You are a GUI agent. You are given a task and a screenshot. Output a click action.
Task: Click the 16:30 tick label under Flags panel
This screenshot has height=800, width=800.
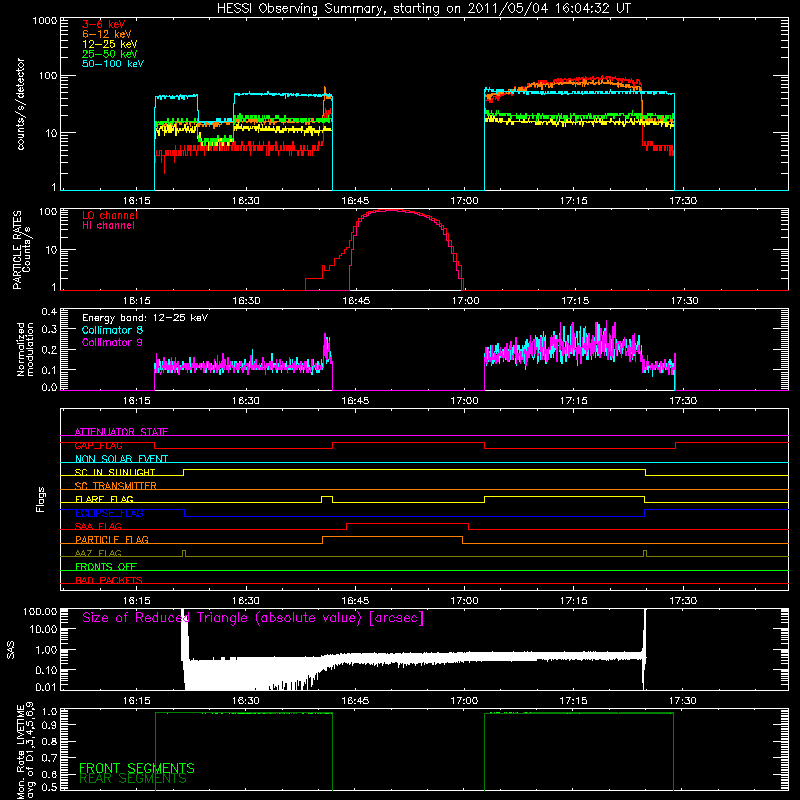[246, 601]
